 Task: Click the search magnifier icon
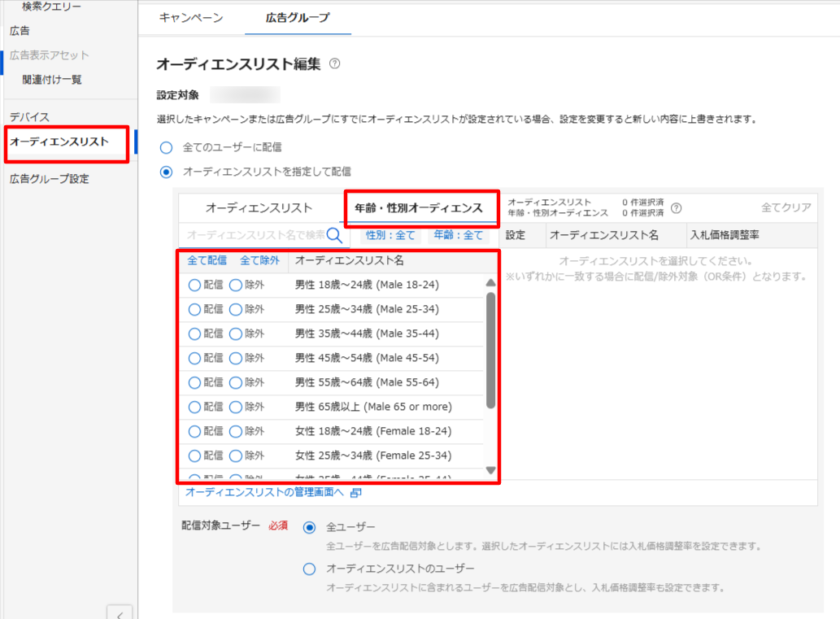click(x=334, y=235)
